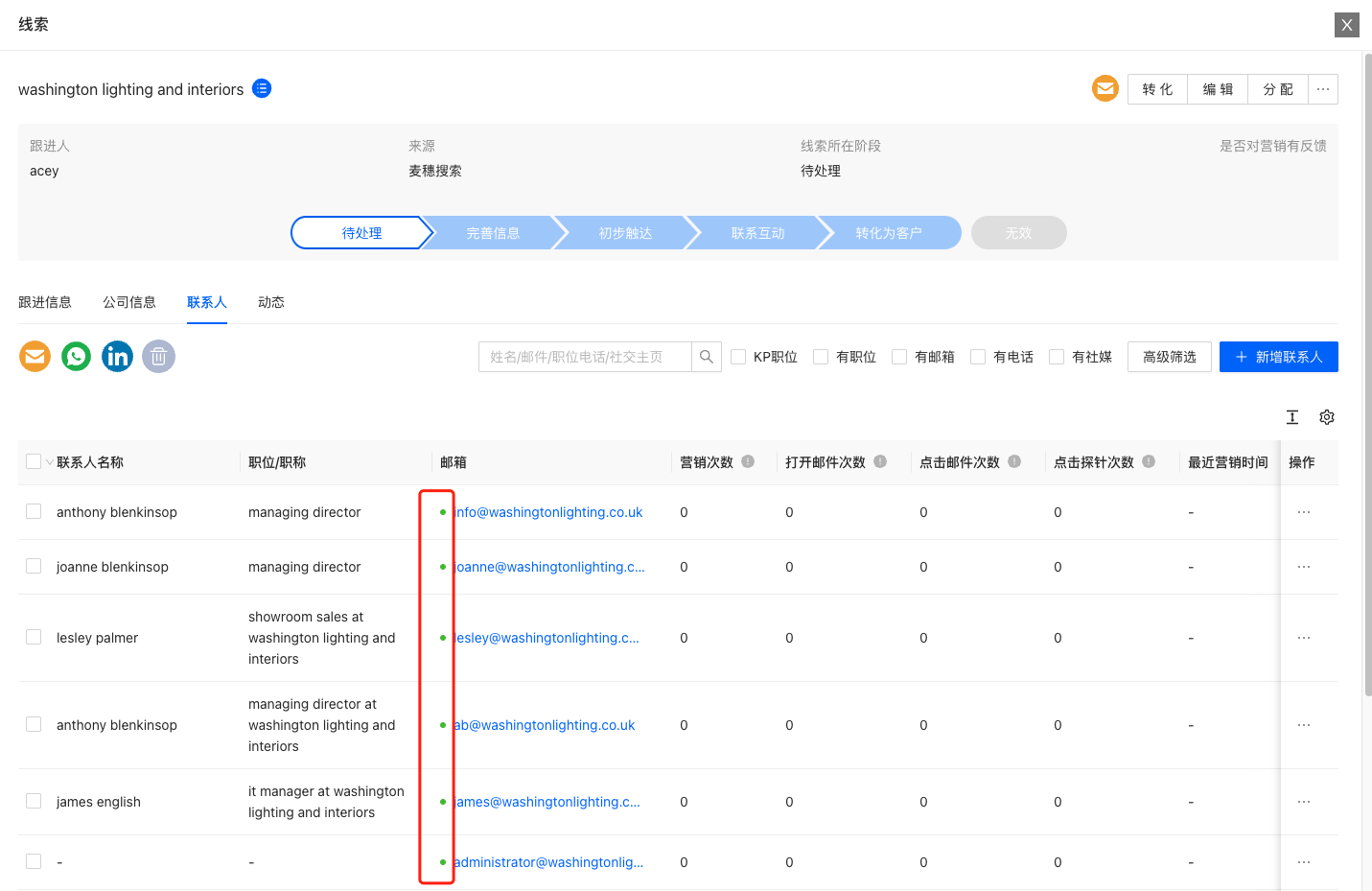This screenshot has height=891, width=1372.
Task: Open actions menu for lesley palmer row
Action: [1304, 638]
